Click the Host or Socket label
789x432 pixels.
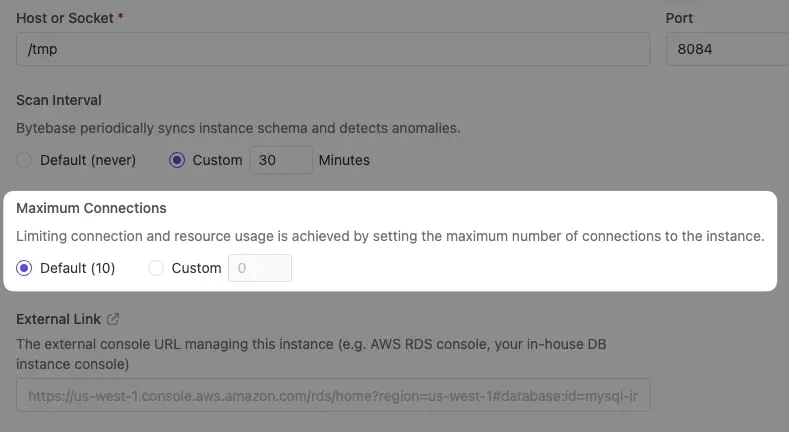tap(65, 18)
